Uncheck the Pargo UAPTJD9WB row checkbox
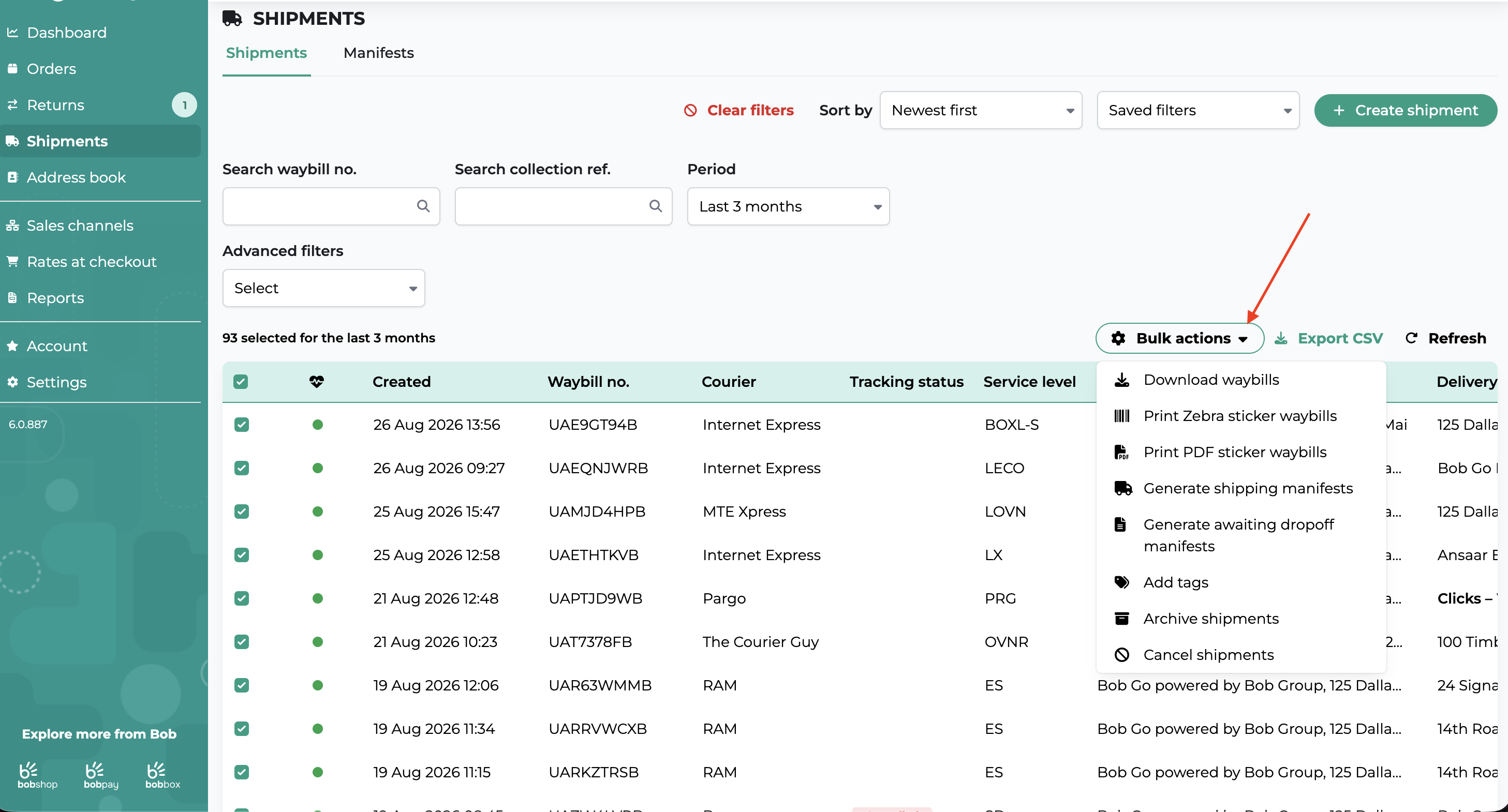This screenshot has width=1508, height=812. tap(242, 598)
